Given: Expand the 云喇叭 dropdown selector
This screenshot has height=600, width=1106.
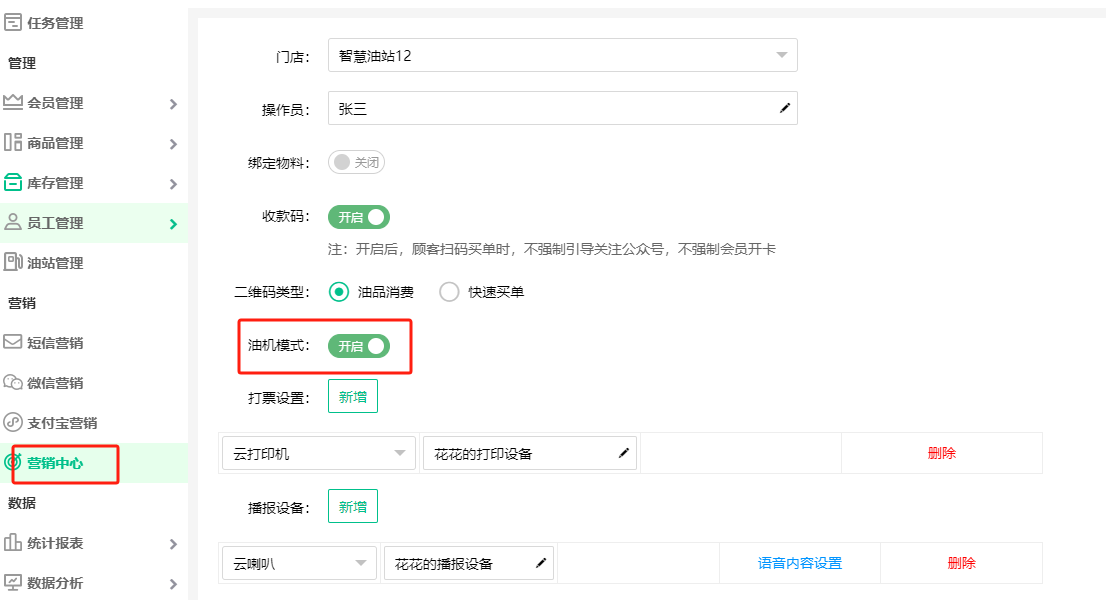Looking at the screenshot, I should pyautogui.click(x=299, y=563).
